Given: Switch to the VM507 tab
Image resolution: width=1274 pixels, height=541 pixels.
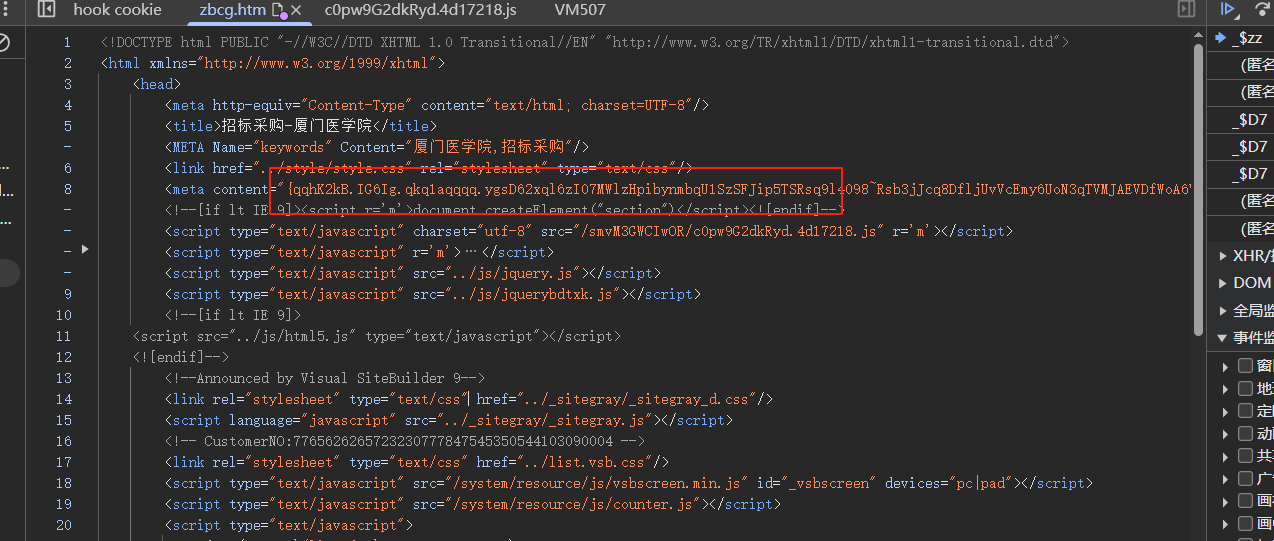Looking at the screenshot, I should (580, 10).
